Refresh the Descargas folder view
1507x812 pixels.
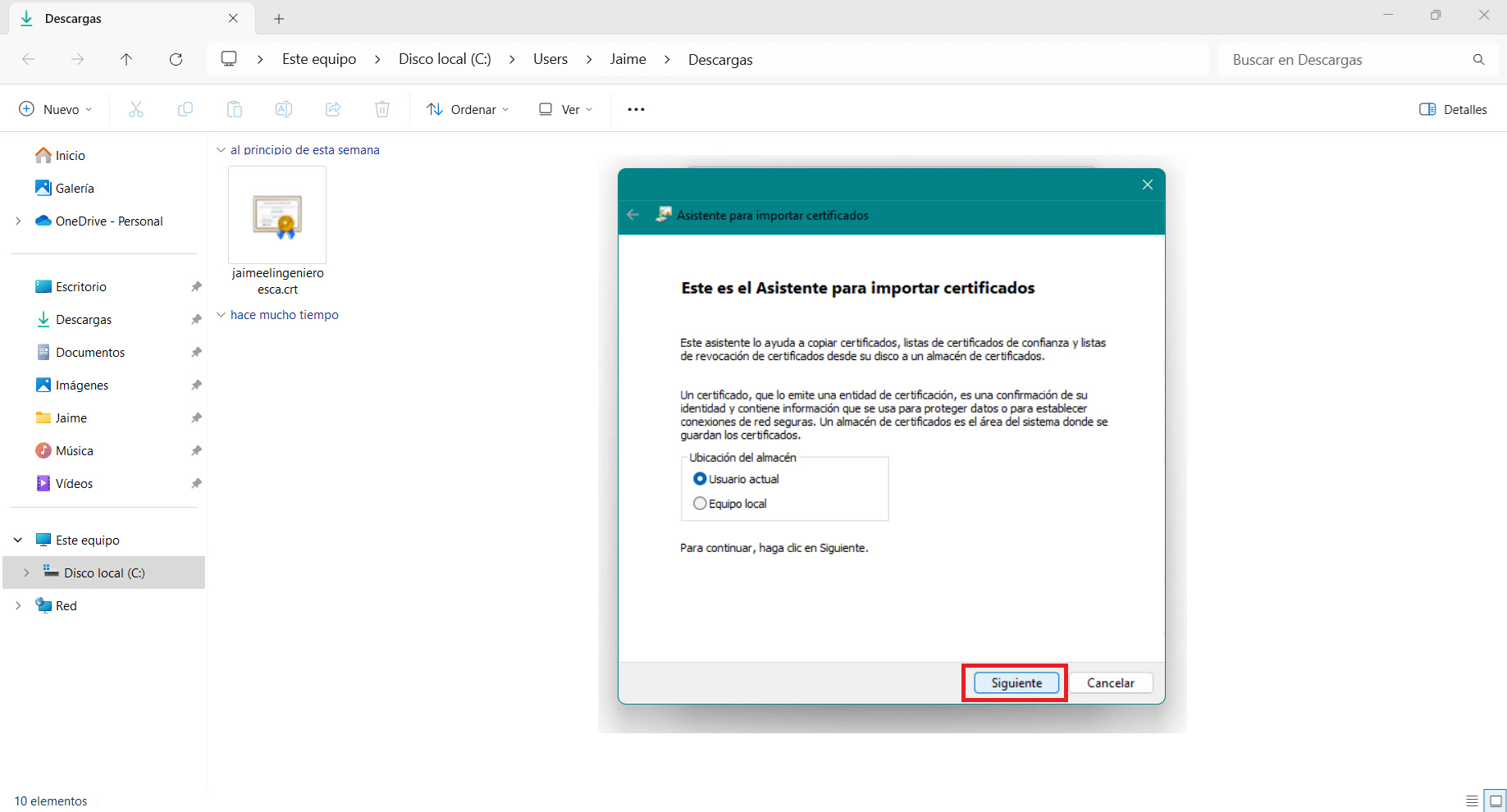coord(176,59)
